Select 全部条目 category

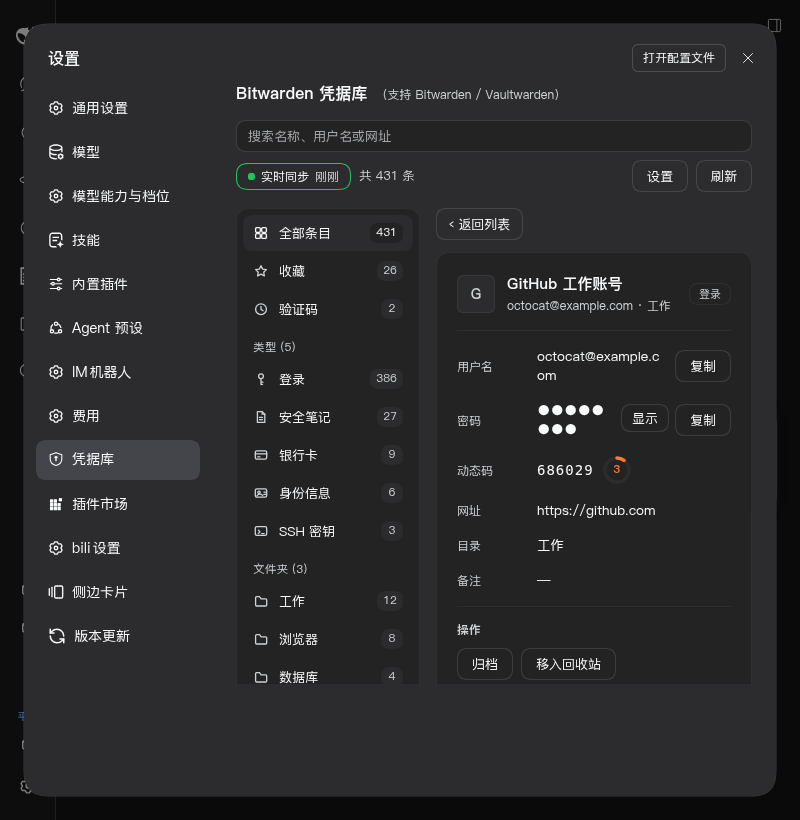pyautogui.click(x=328, y=233)
